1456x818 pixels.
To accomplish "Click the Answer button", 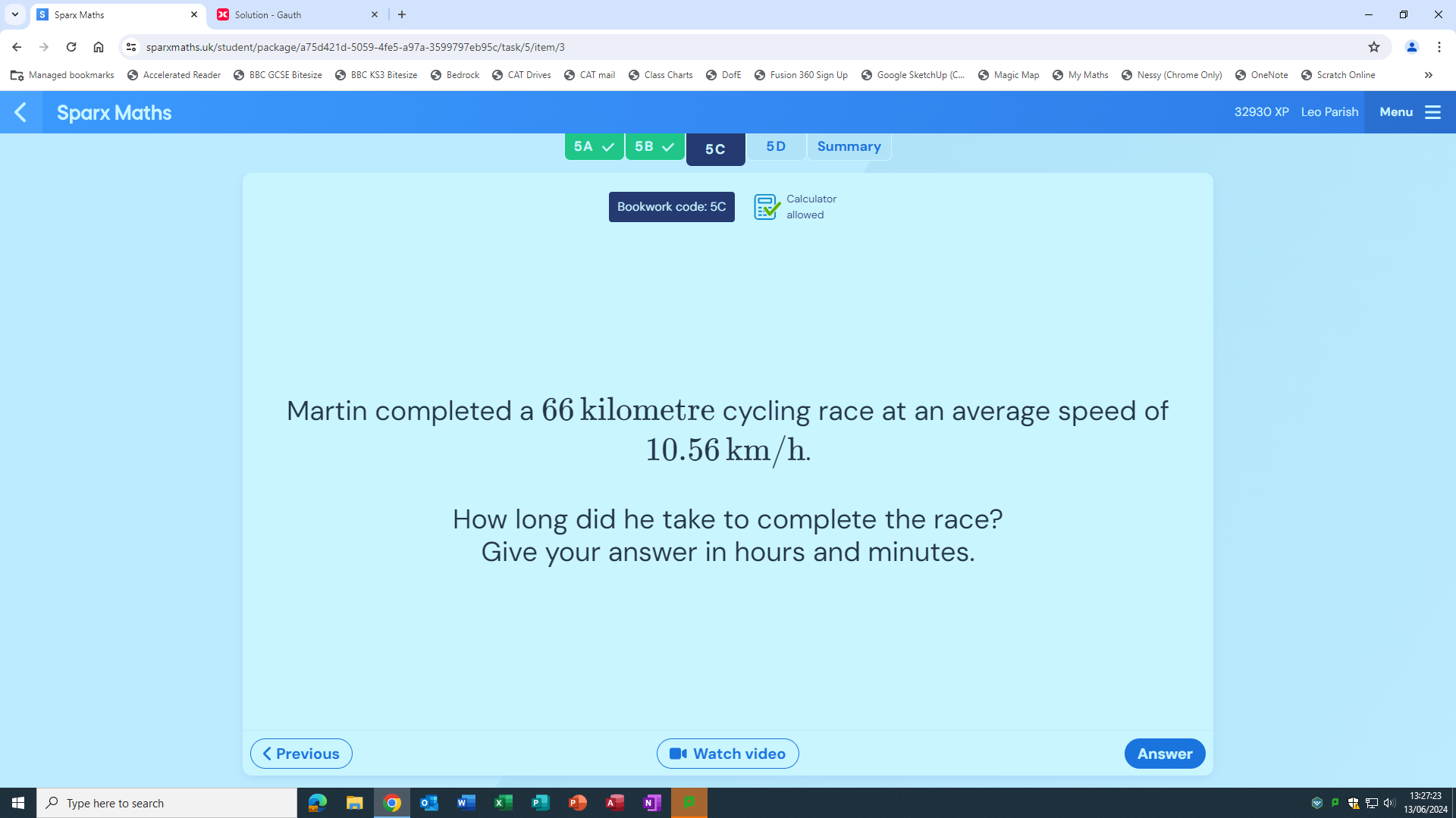I will [1164, 754].
